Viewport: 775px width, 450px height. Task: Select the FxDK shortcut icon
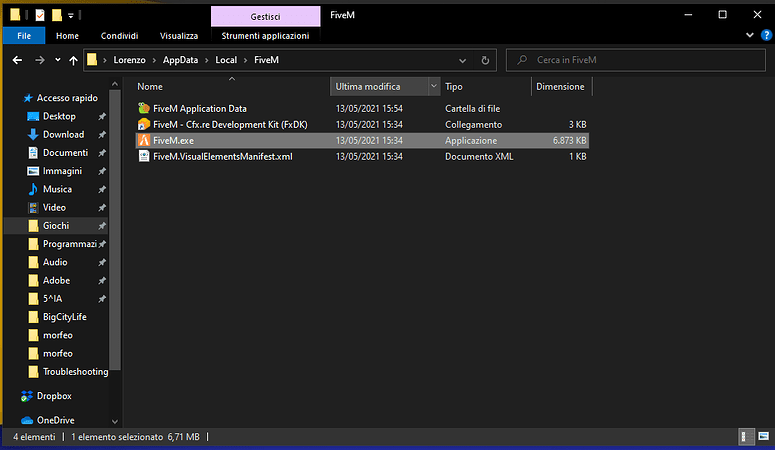pyautogui.click(x=144, y=125)
